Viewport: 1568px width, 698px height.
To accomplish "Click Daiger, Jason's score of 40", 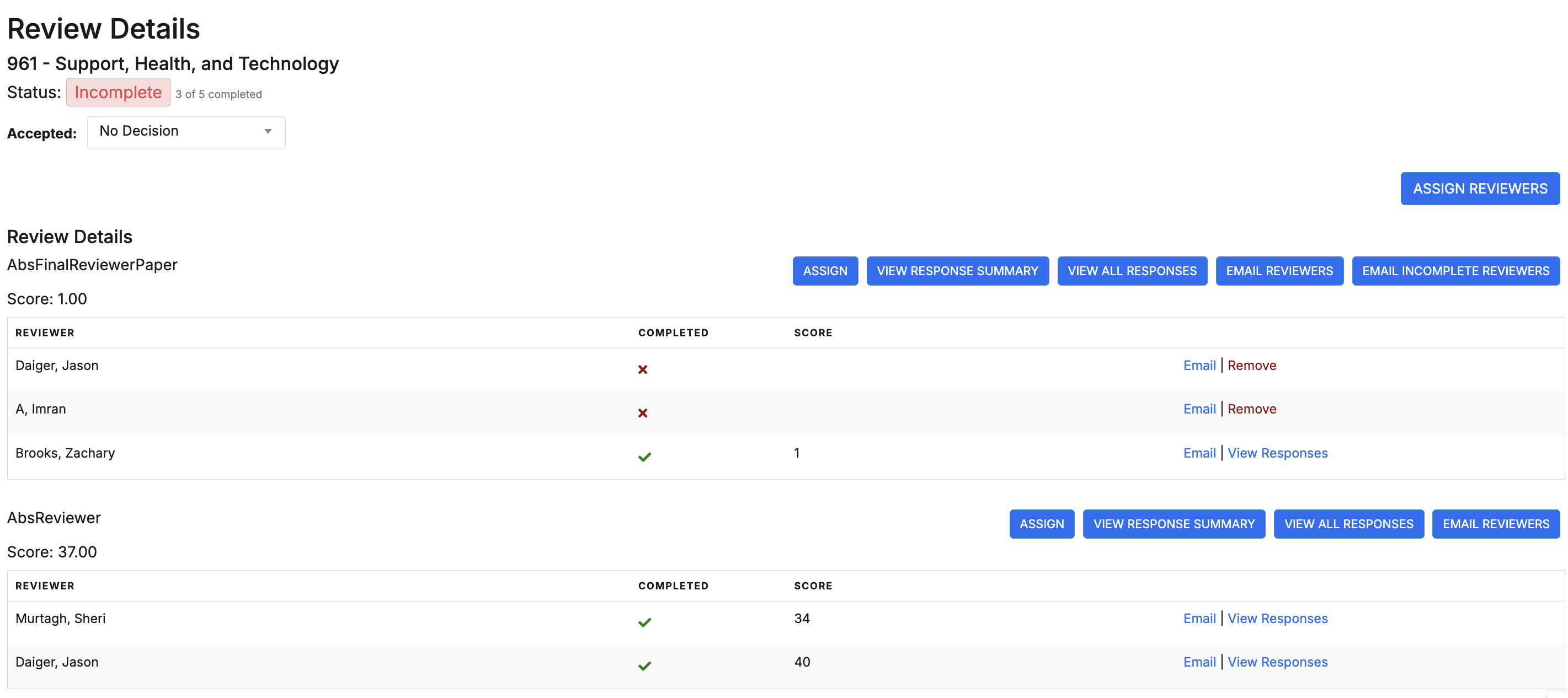I will coord(802,662).
